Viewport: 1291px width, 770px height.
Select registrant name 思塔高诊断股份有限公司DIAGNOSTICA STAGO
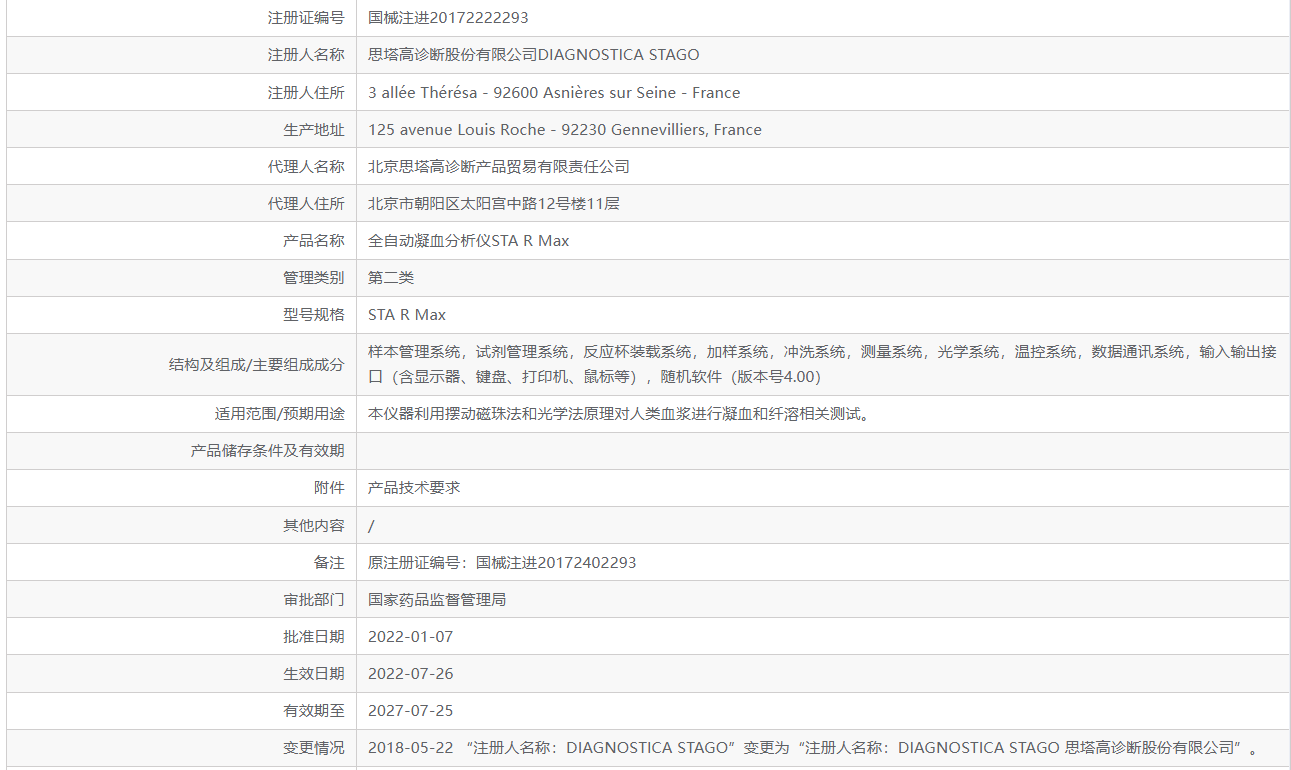(x=534, y=55)
